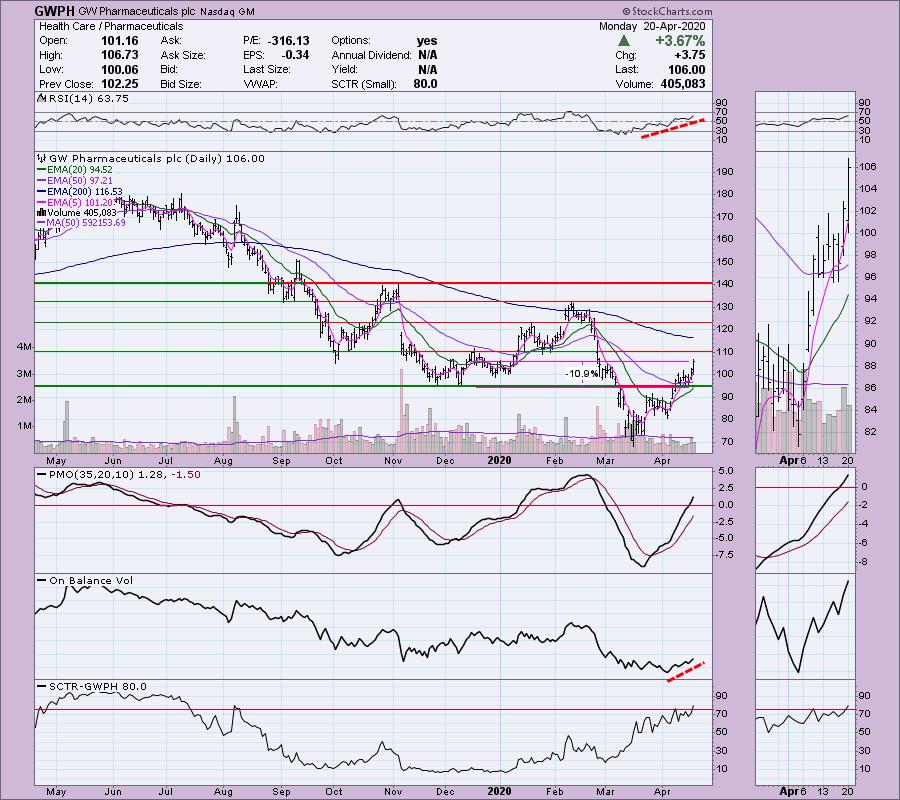Click the Annual Dividend label
Screen dimensions: 900x800
(x=371, y=55)
